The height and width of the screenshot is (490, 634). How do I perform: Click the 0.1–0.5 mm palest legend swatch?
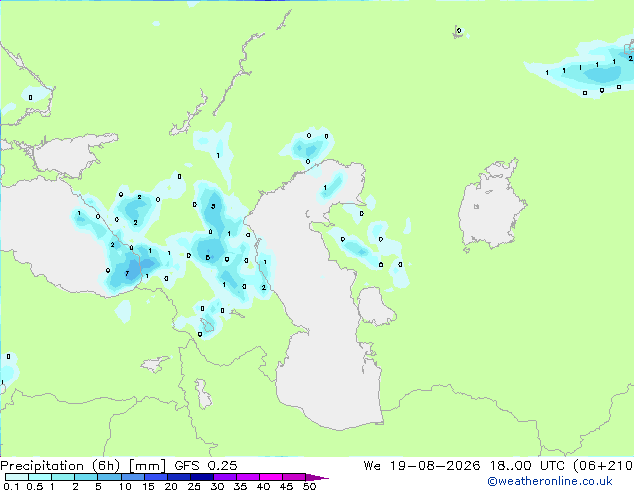[17, 477]
